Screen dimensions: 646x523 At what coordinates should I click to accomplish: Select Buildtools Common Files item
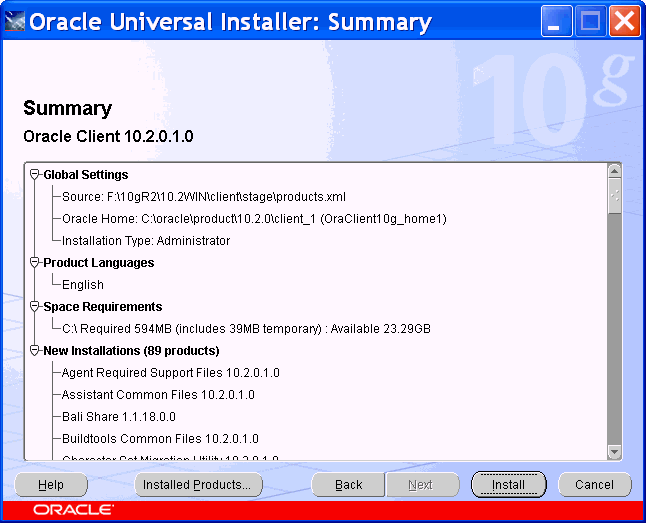pyautogui.click(x=160, y=439)
